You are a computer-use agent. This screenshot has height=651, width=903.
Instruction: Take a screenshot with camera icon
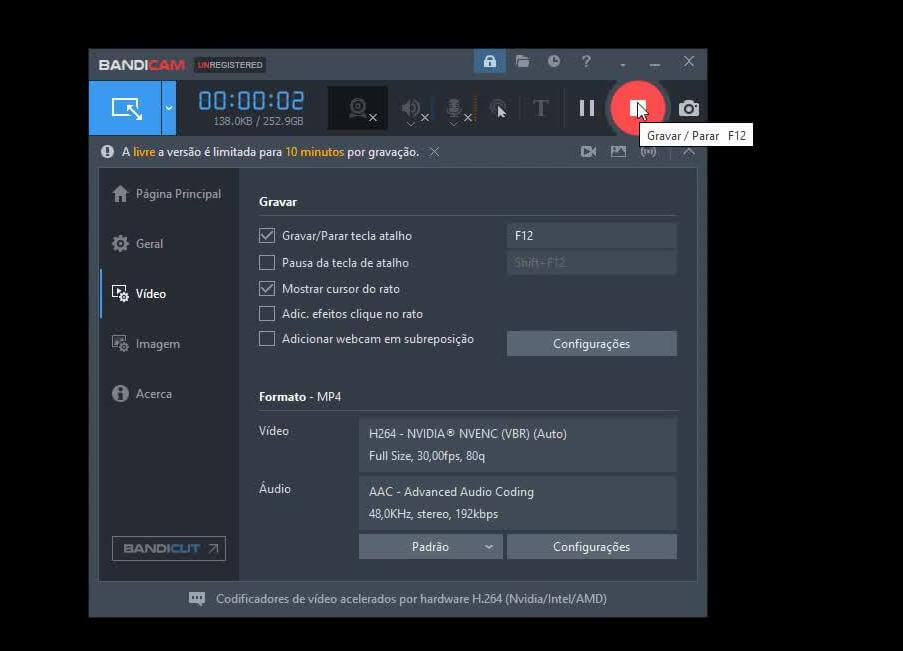tap(689, 108)
